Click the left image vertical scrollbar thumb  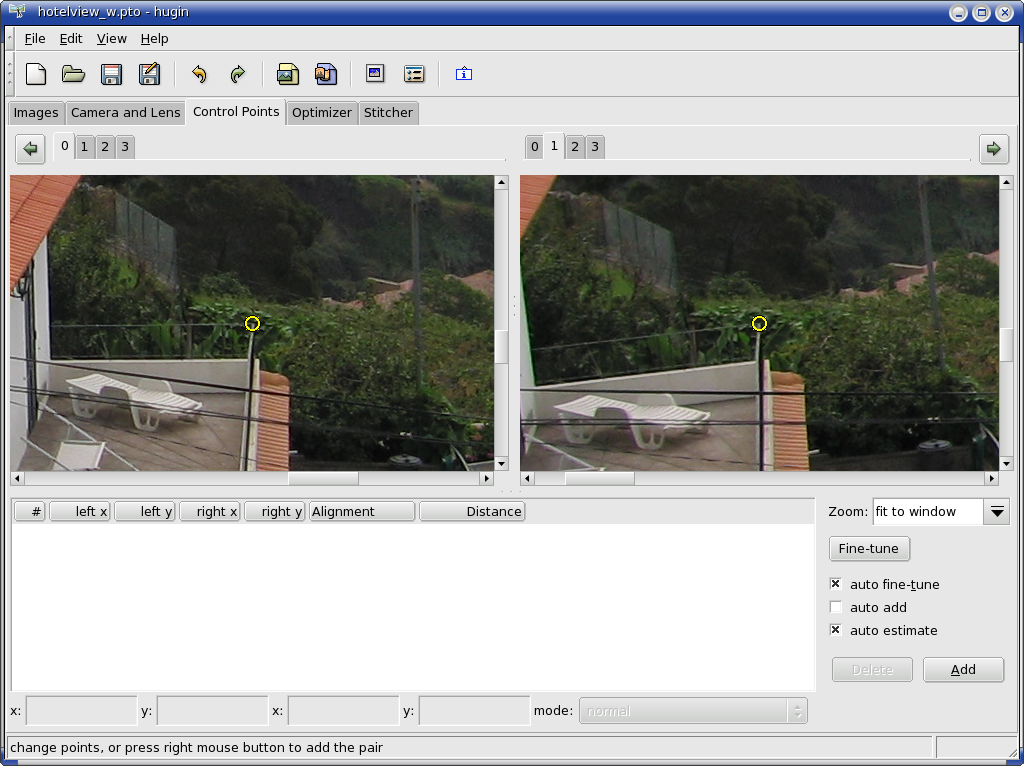pos(502,346)
